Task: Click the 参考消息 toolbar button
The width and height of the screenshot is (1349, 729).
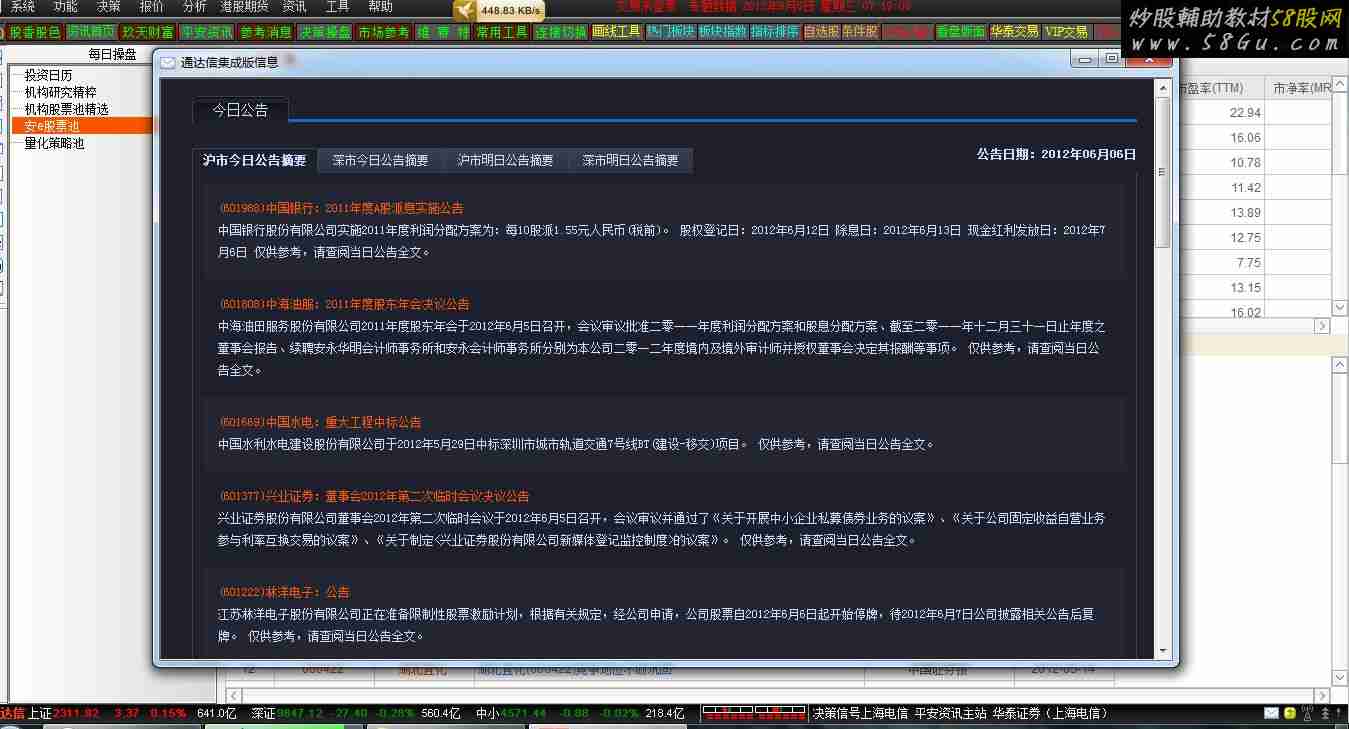Action: tap(266, 32)
